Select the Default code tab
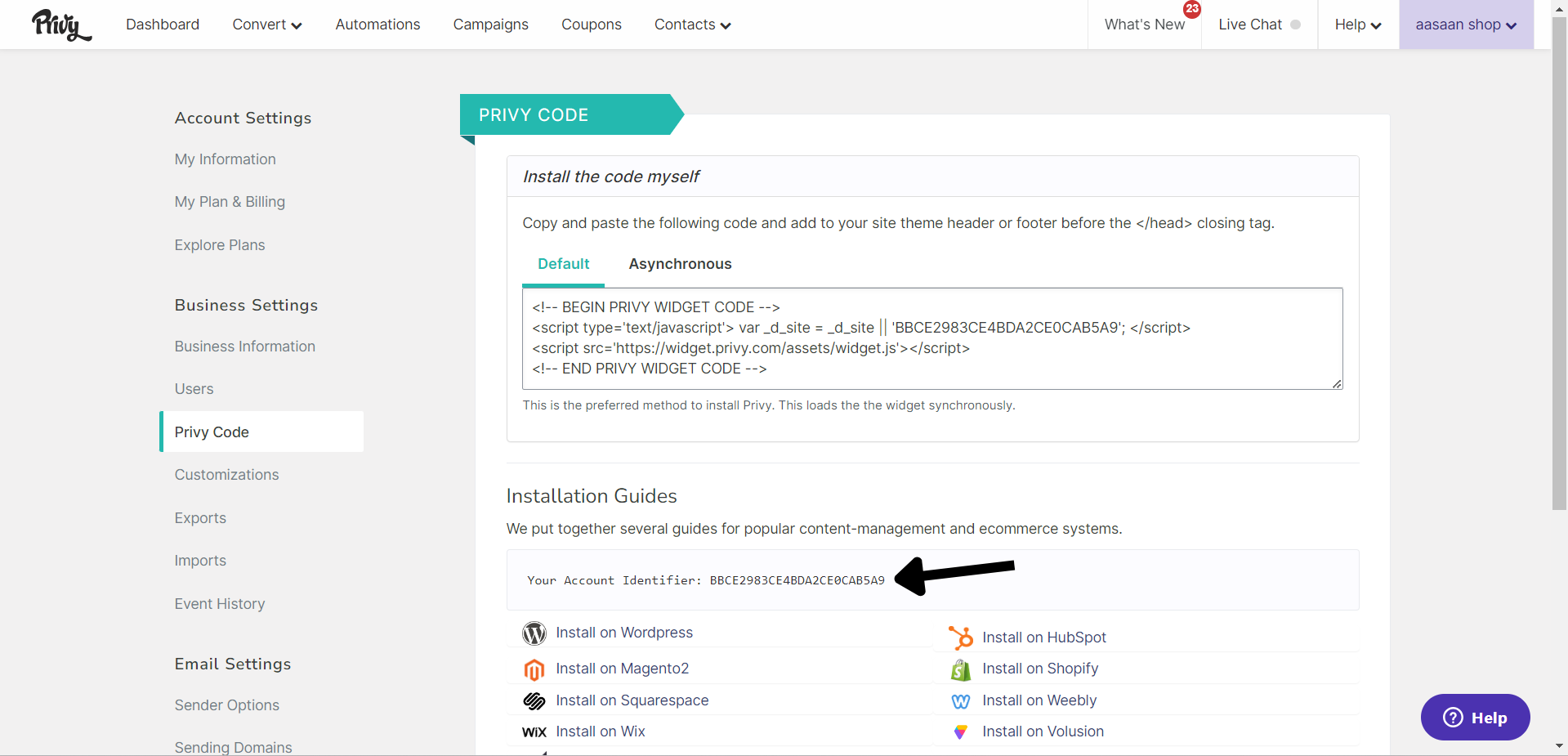Screen dimensions: 1568x756 click(x=564, y=264)
